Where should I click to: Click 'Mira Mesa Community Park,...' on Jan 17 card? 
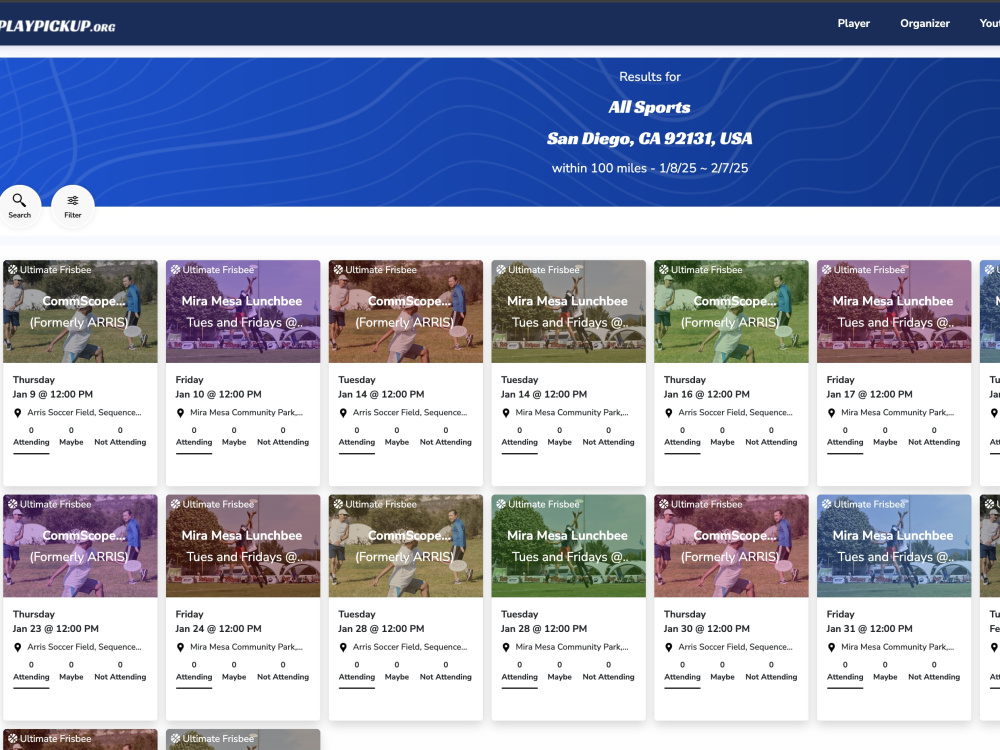point(897,413)
